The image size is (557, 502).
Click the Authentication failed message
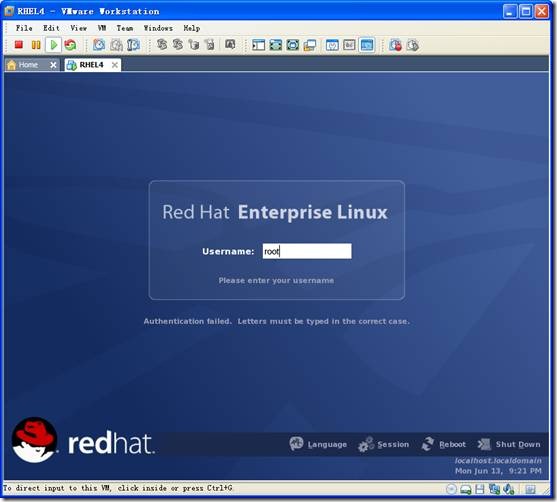[x=277, y=321]
